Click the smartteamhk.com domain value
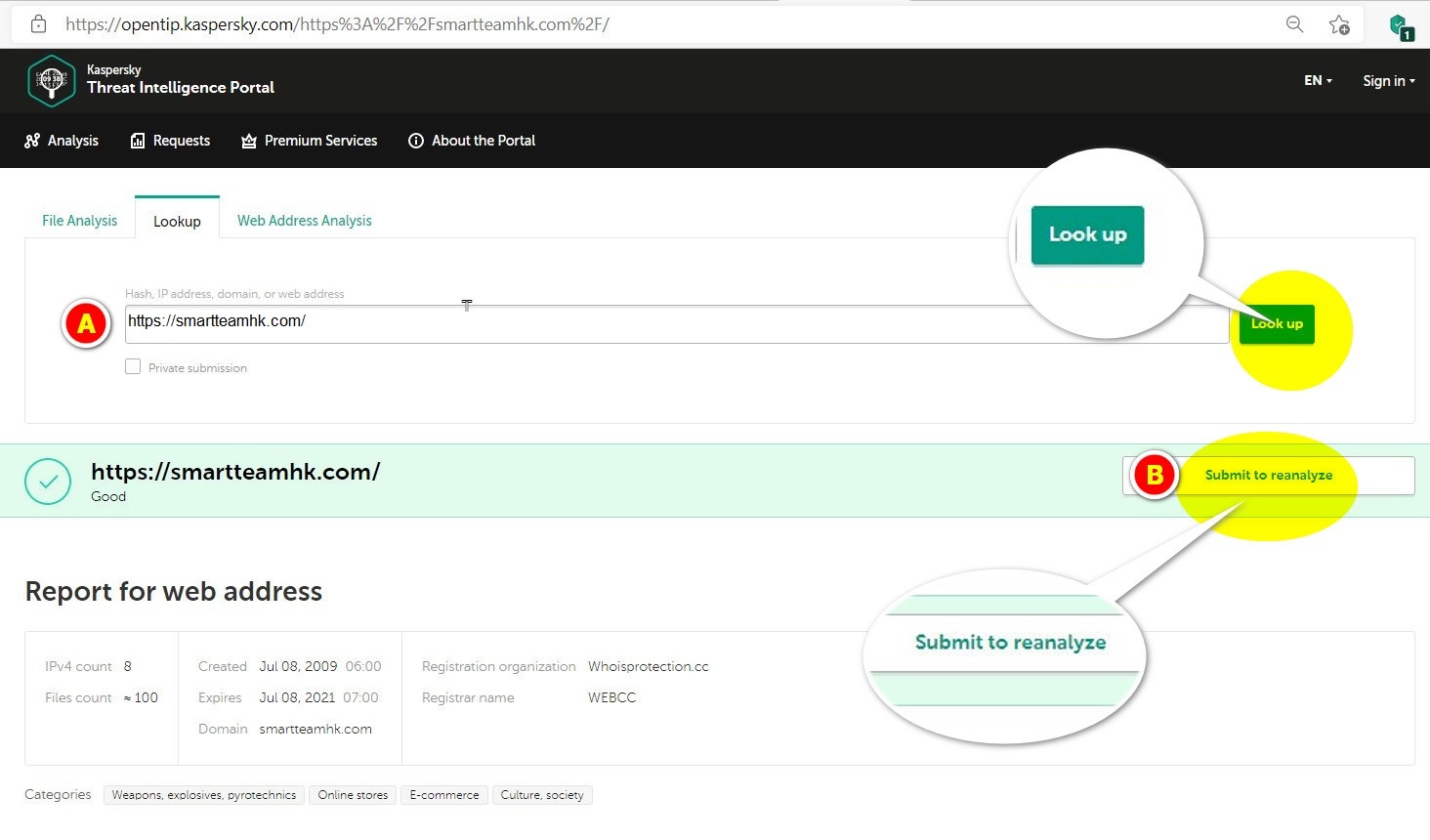The image size is (1430, 840). [315, 729]
